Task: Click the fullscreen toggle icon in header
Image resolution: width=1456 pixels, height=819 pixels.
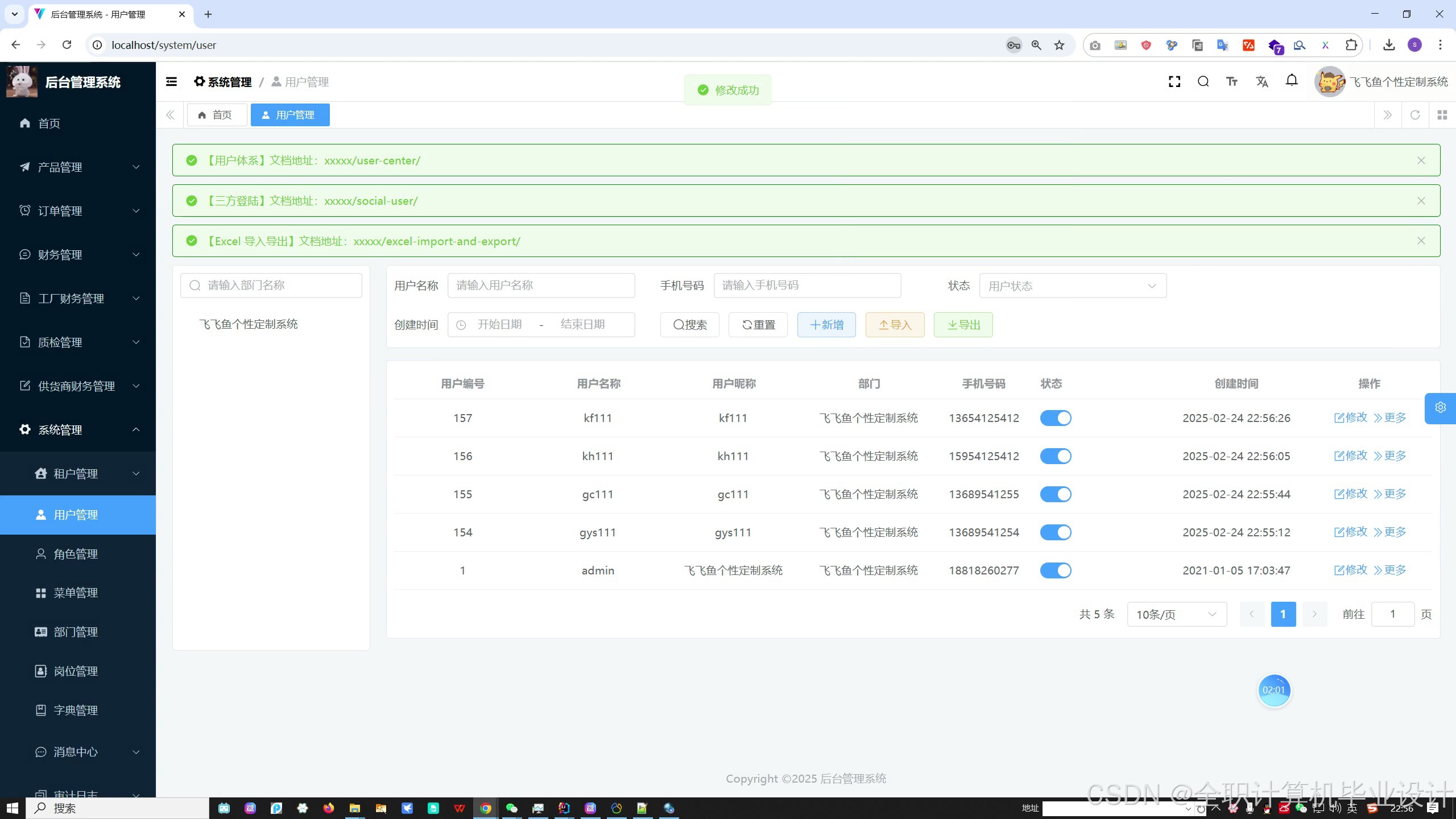Action: coord(1174,82)
